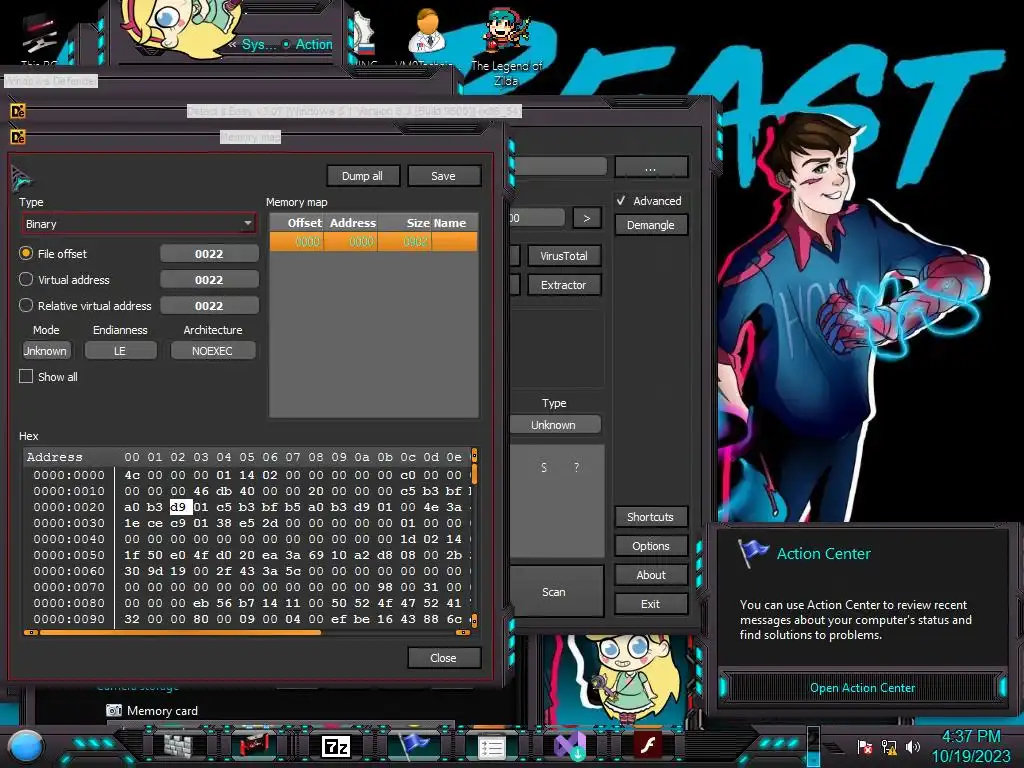Click the > button next to the field
Image resolution: width=1024 pixels, height=768 pixels.
(x=586, y=218)
